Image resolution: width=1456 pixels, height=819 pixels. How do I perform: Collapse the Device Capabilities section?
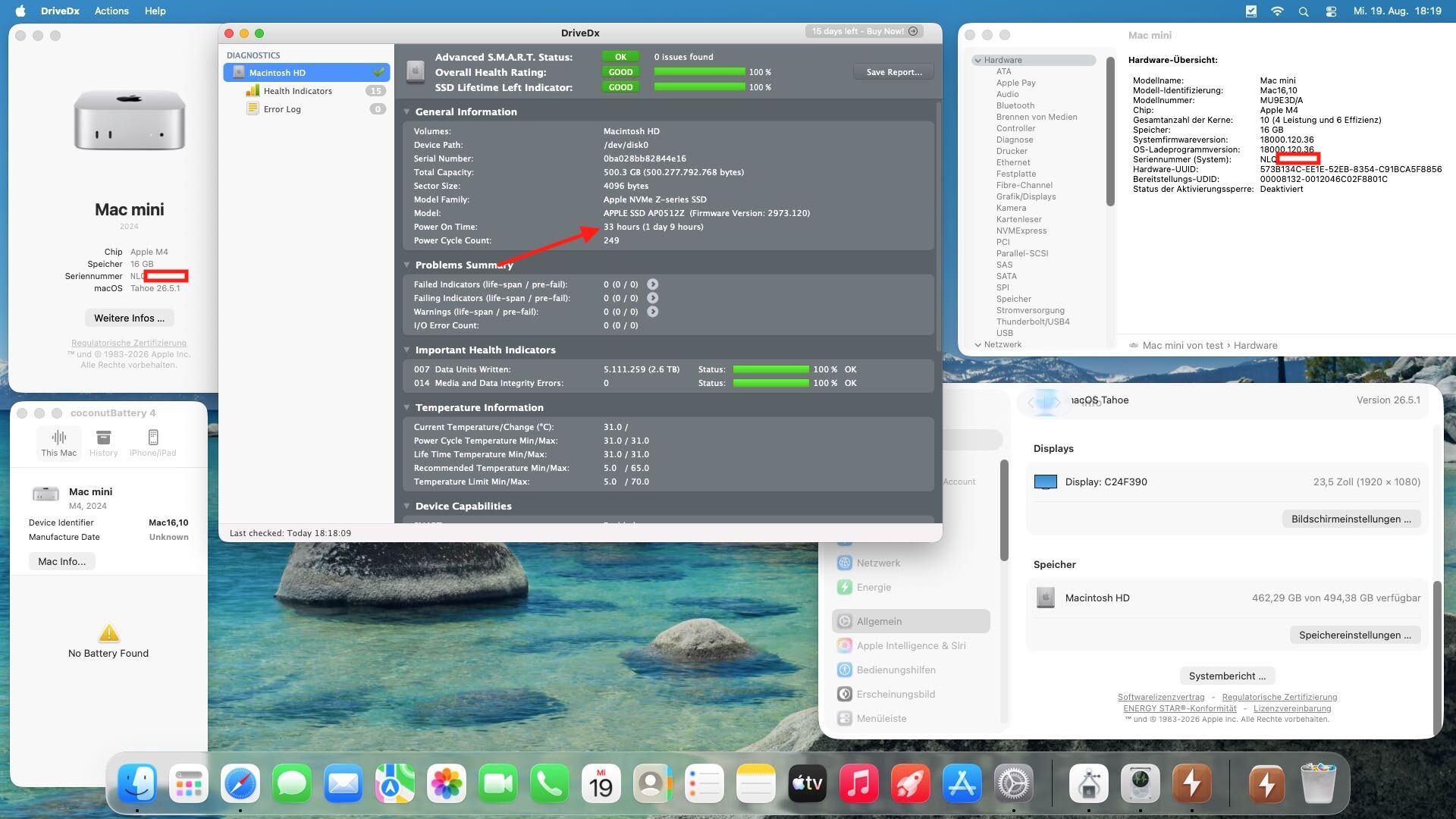click(407, 506)
